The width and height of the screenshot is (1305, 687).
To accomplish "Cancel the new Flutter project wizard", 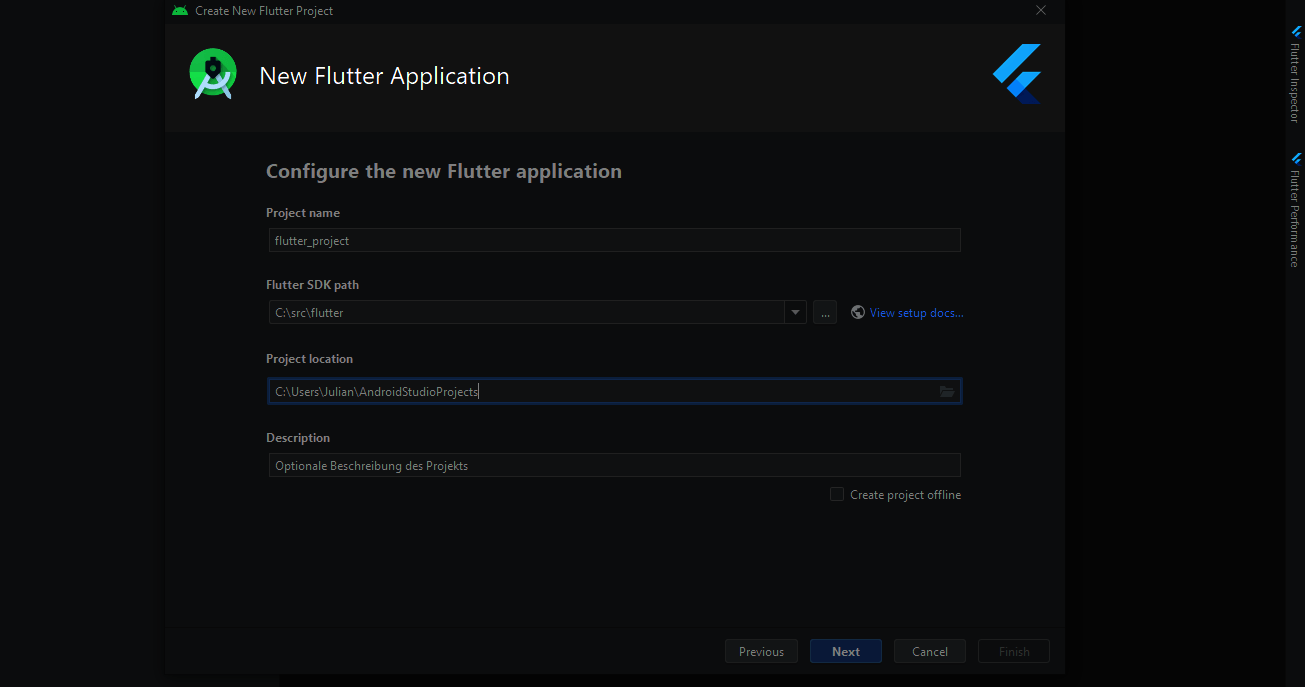I will pyautogui.click(x=930, y=651).
